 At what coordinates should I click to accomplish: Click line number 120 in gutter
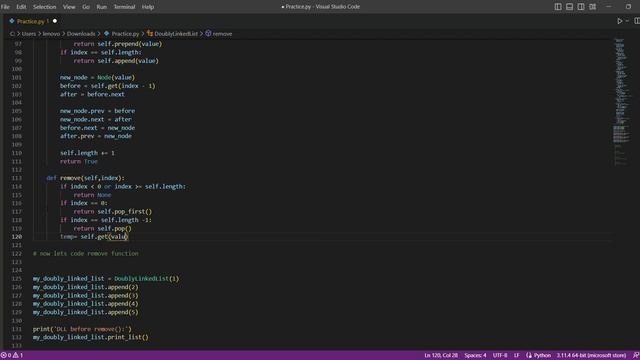tap(17, 237)
